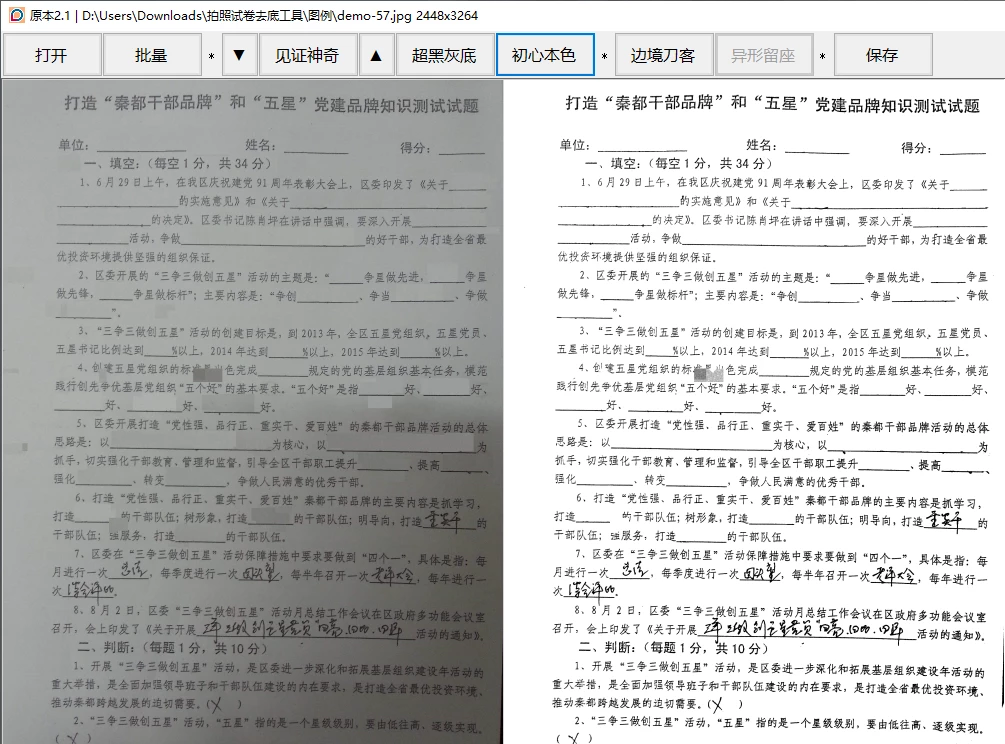
Task: Click the asterisk between 初心本色 and 边境刀客
Action: 604,57
